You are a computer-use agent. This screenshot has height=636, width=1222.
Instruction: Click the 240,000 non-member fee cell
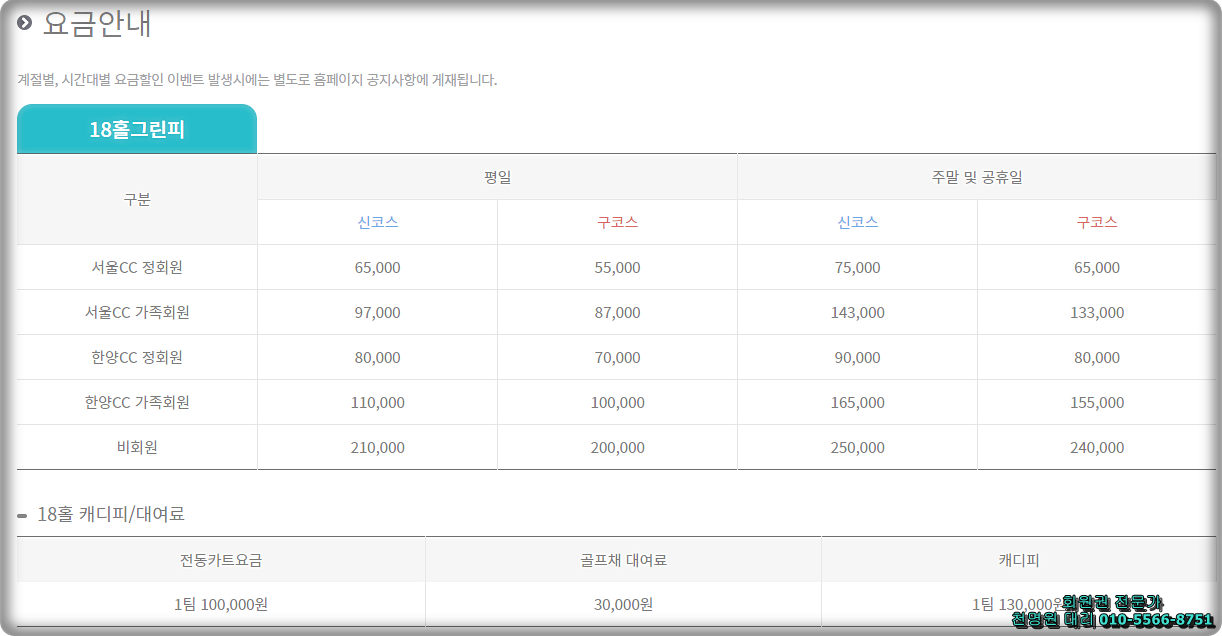pyautogui.click(x=1097, y=447)
